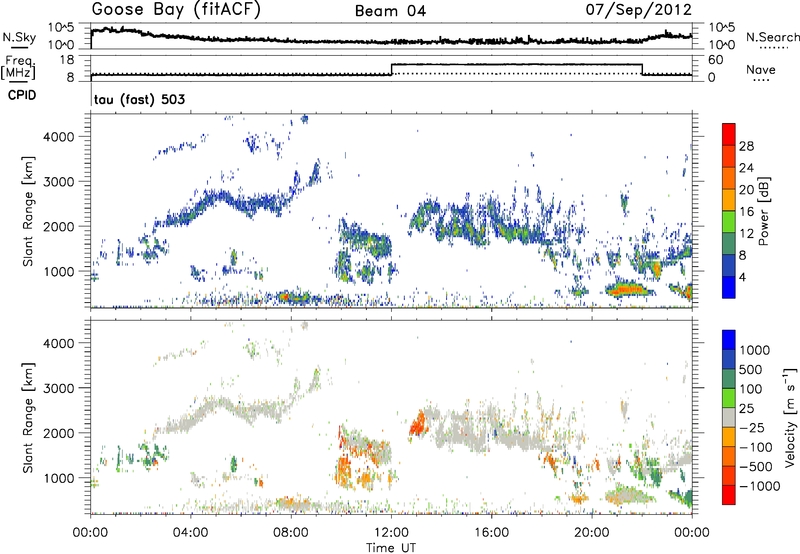Click the '60' Nave axis label
Screen dimensions: 800x554
[x=715, y=60]
